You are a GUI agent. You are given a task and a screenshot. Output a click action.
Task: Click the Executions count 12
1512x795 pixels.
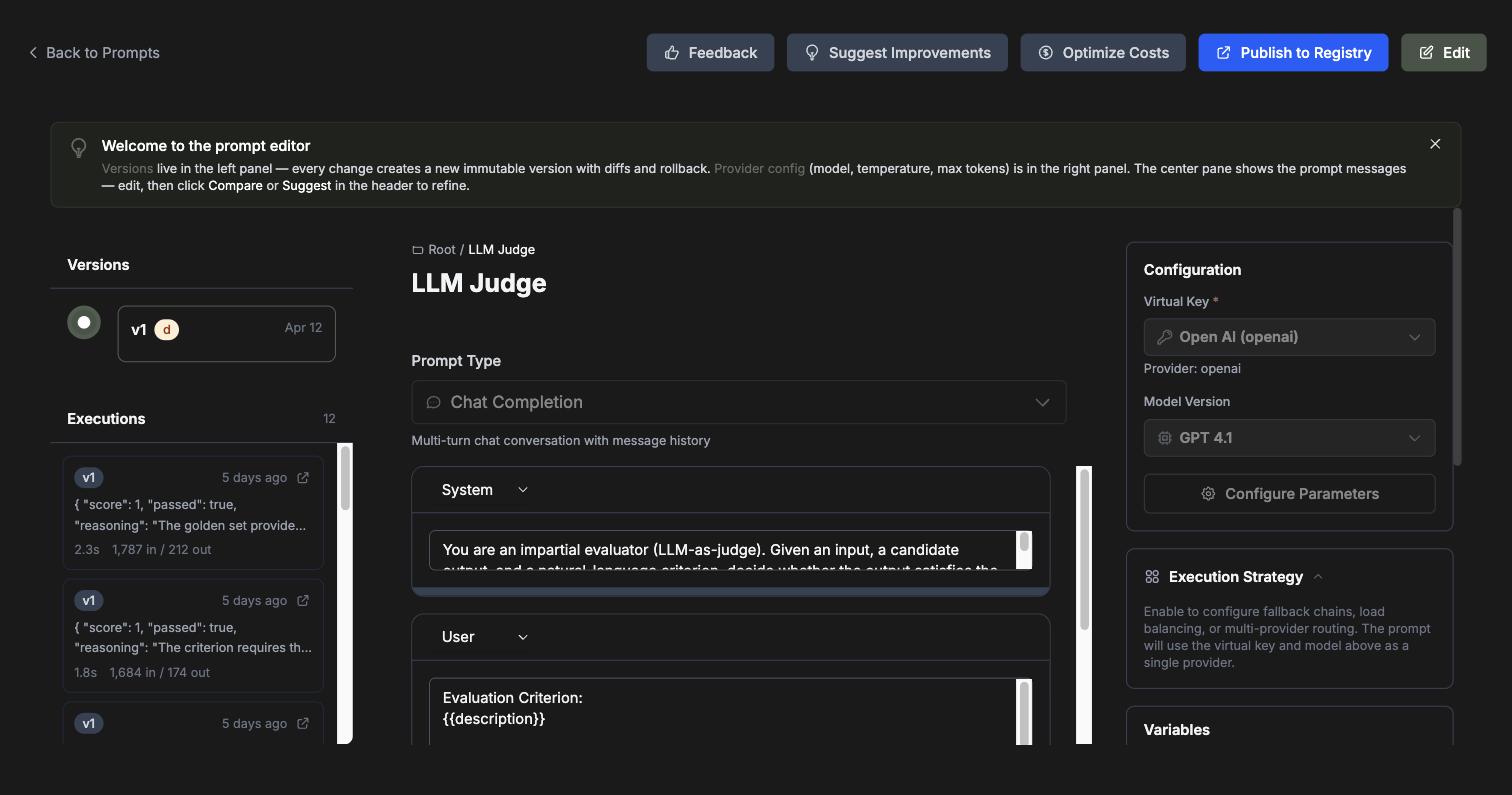pyautogui.click(x=329, y=419)
